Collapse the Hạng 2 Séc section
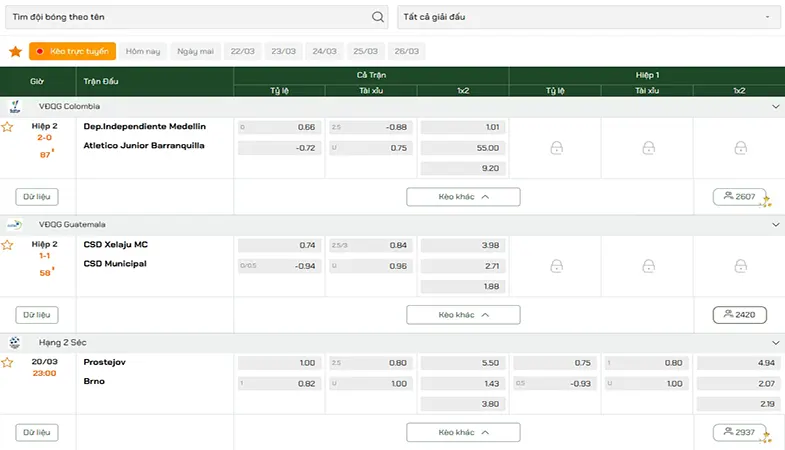This screenshot has height=450, width=785. [775, 343]
